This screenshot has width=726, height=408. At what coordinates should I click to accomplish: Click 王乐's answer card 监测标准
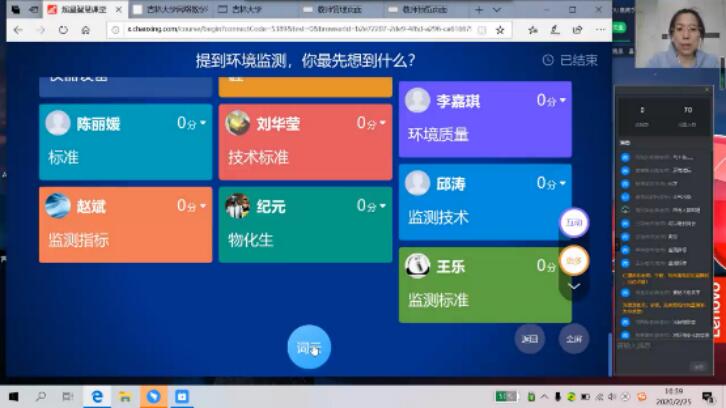pyautogui.click(x=438, y=298)
